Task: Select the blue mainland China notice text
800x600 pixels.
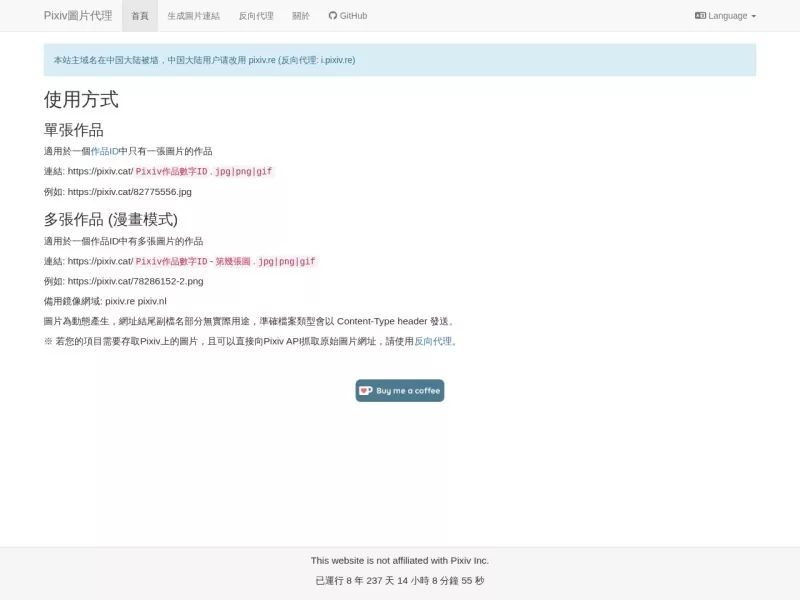Action: click(x=205, y=60)
